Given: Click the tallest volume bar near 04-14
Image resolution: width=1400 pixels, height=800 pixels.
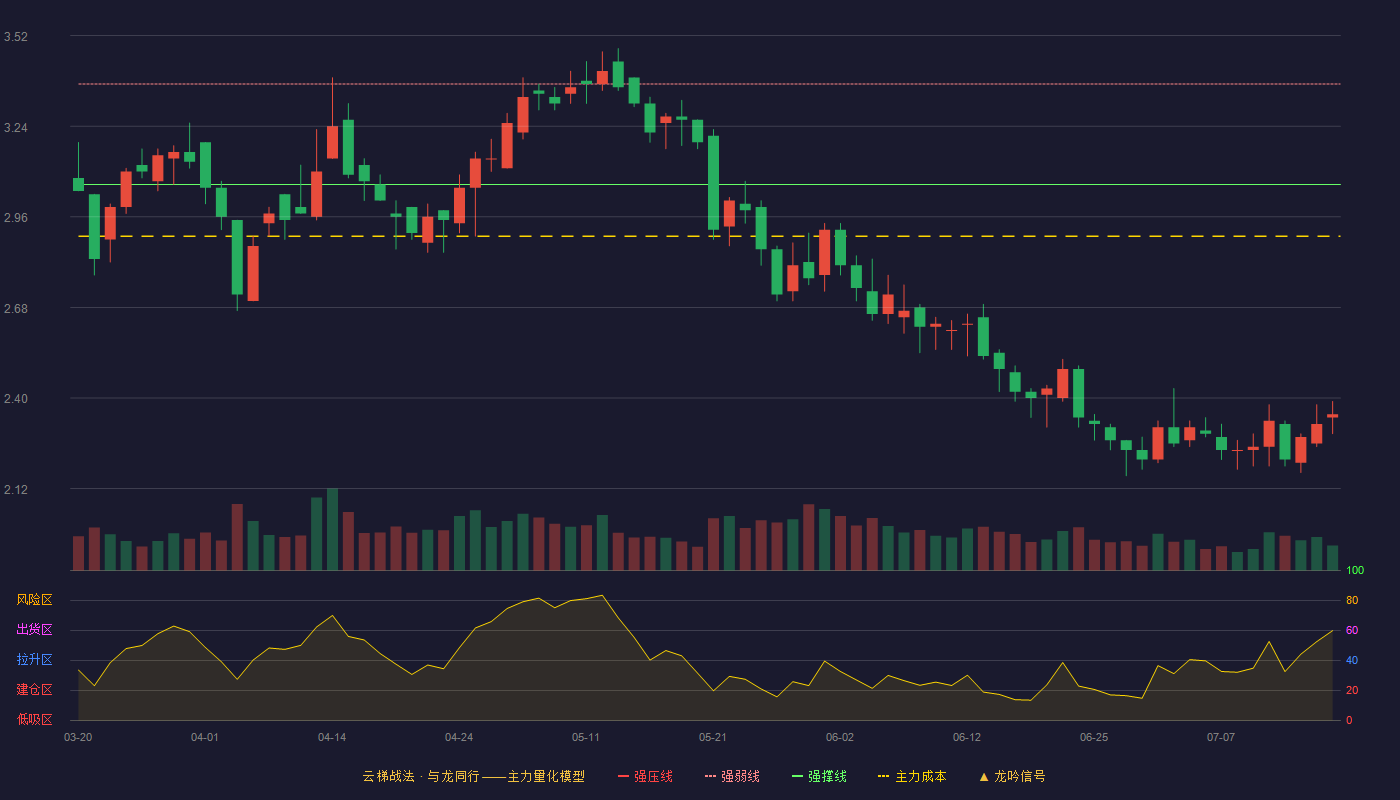Looking at the screenshot, I should click(332, 530).
